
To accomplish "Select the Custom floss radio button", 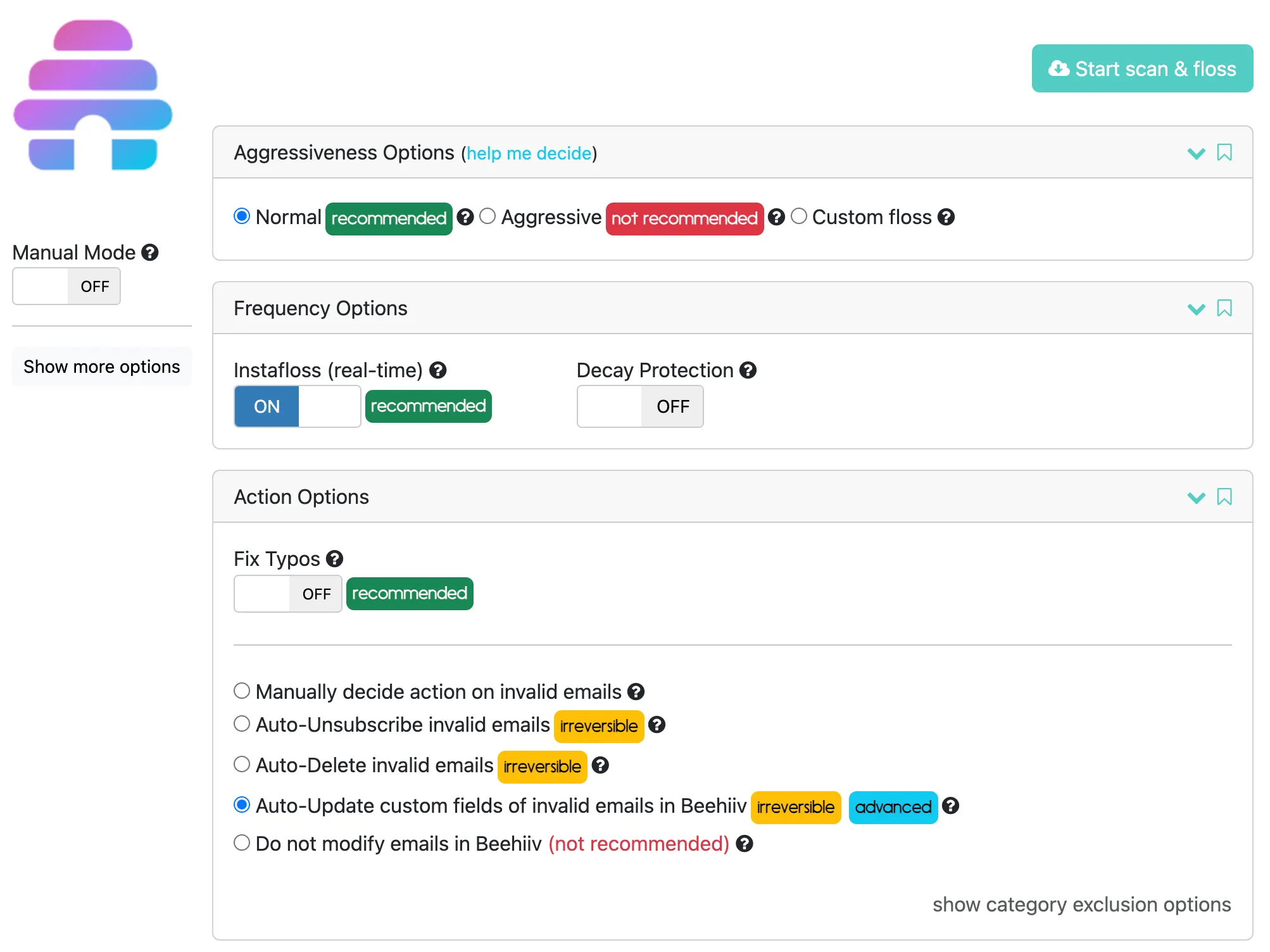I will (x=799, y=216).
